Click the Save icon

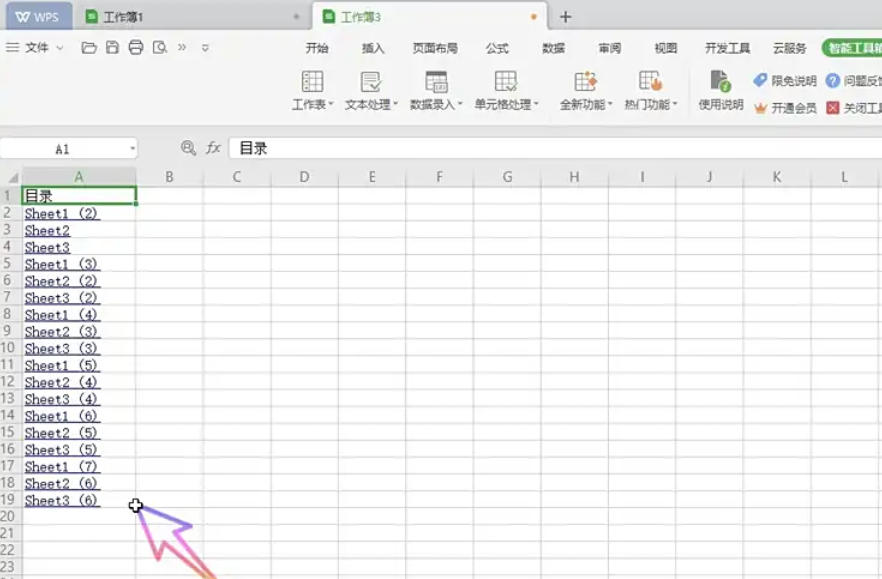[112, 48]
